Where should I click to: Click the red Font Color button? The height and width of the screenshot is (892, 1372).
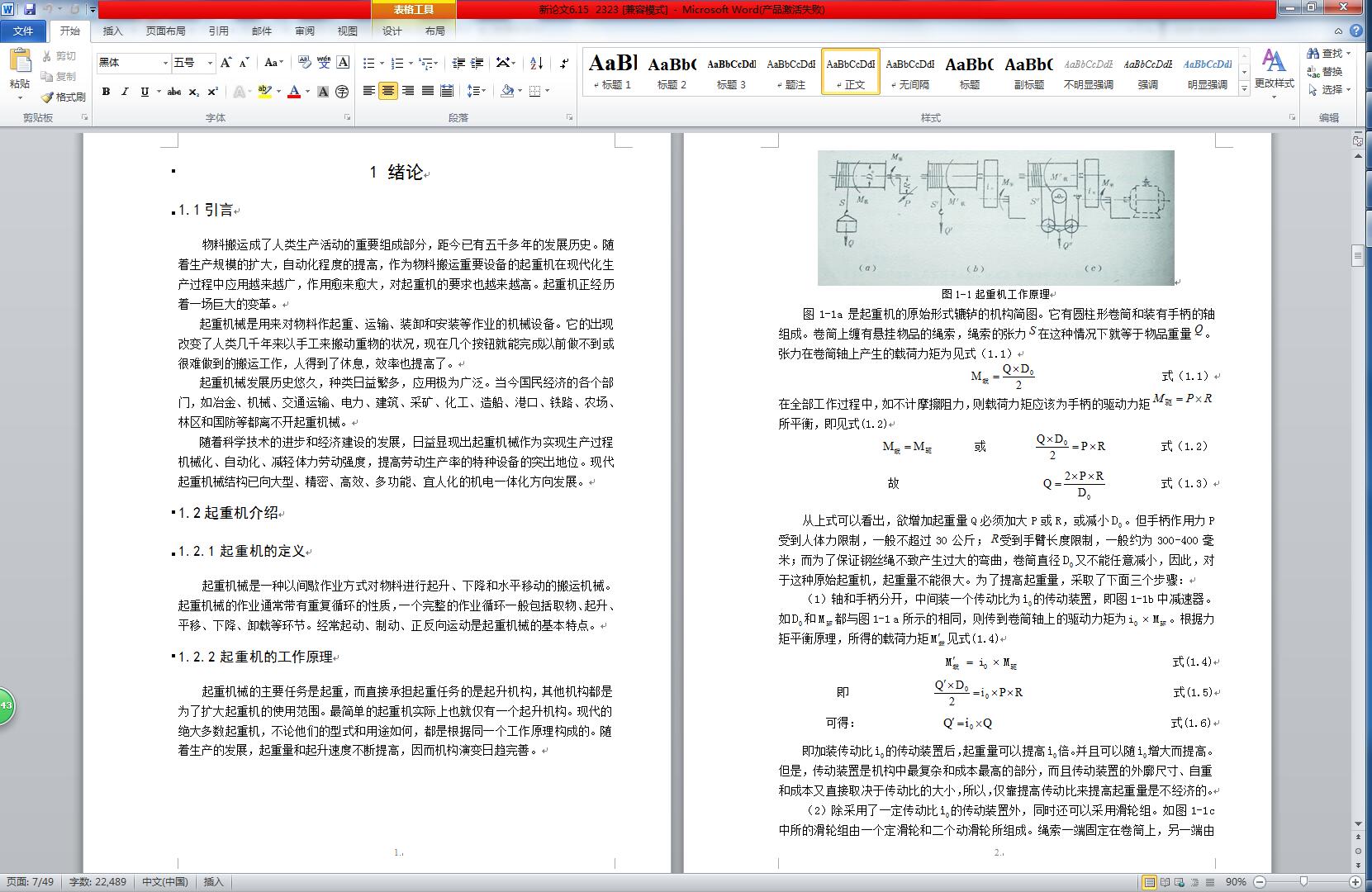pyautogui.click(x=294, y=92)
